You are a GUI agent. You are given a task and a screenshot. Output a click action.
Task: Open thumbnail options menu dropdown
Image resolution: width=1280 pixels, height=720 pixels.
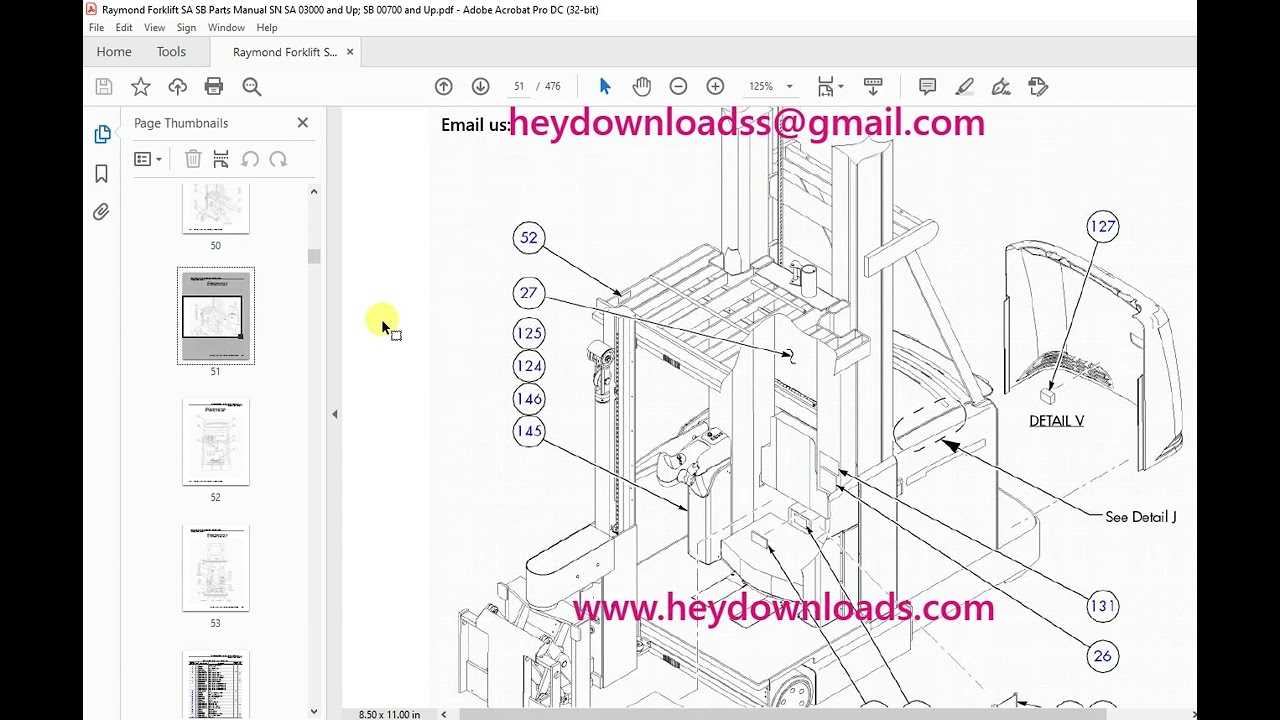click(x=148, y=159)
